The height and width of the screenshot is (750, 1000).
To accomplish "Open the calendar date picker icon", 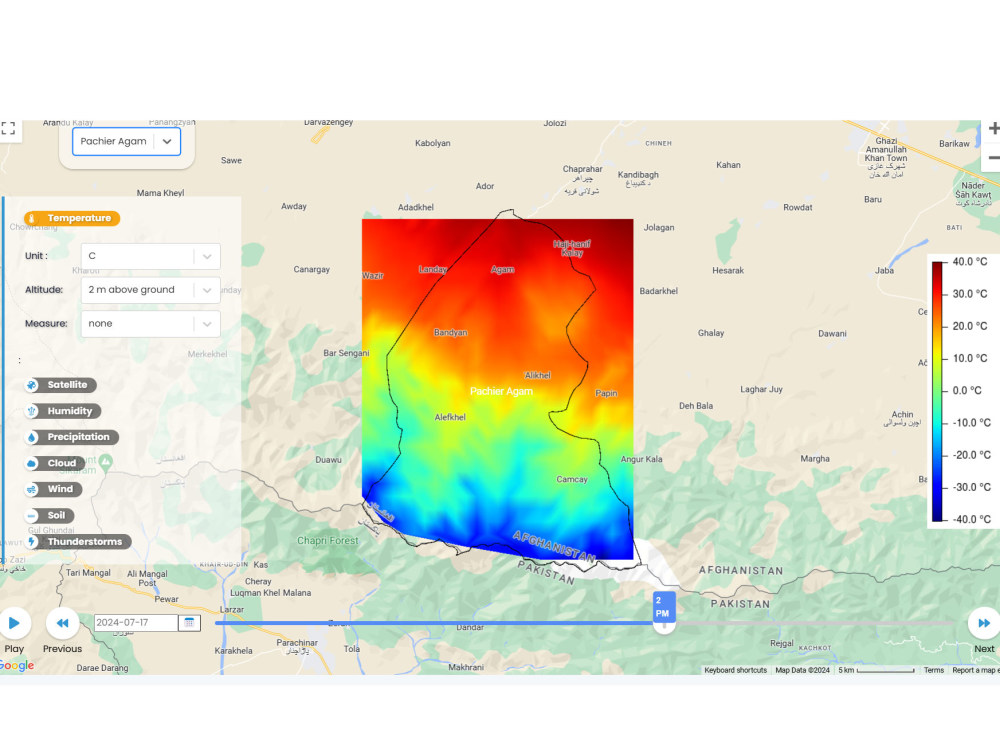I will tap(189, 622).
